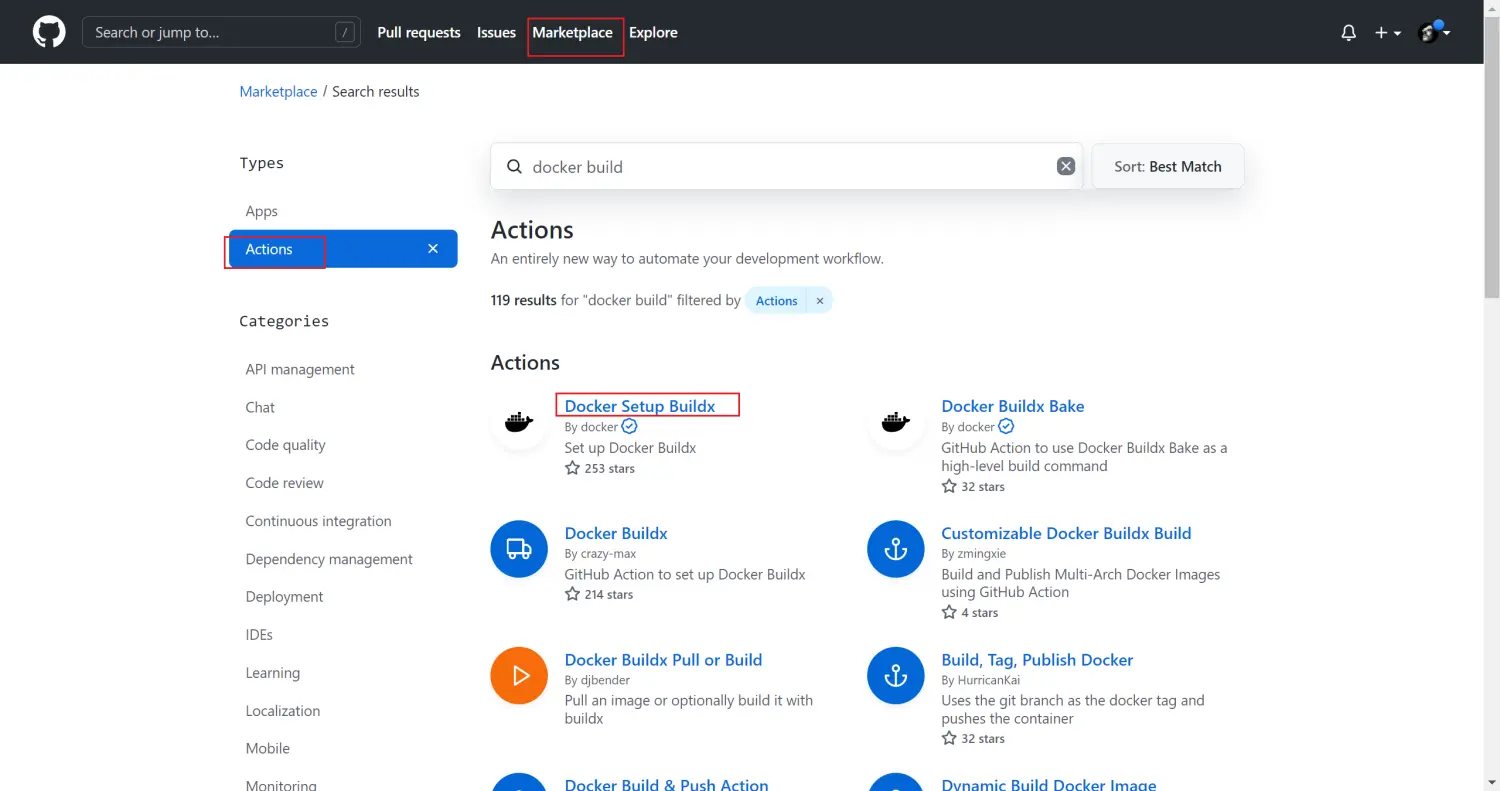Open the notifications bell

[1349, 33]
